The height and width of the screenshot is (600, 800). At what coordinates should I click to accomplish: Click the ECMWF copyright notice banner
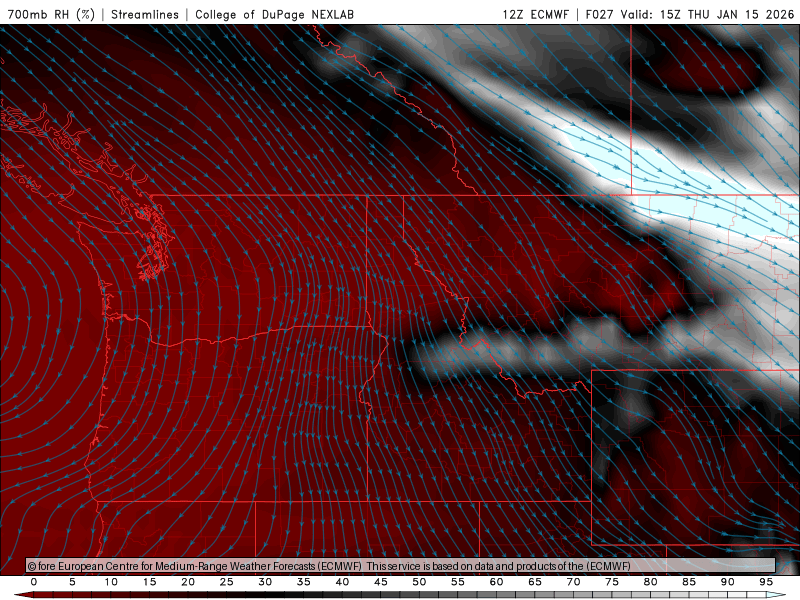tap(401, 565)
